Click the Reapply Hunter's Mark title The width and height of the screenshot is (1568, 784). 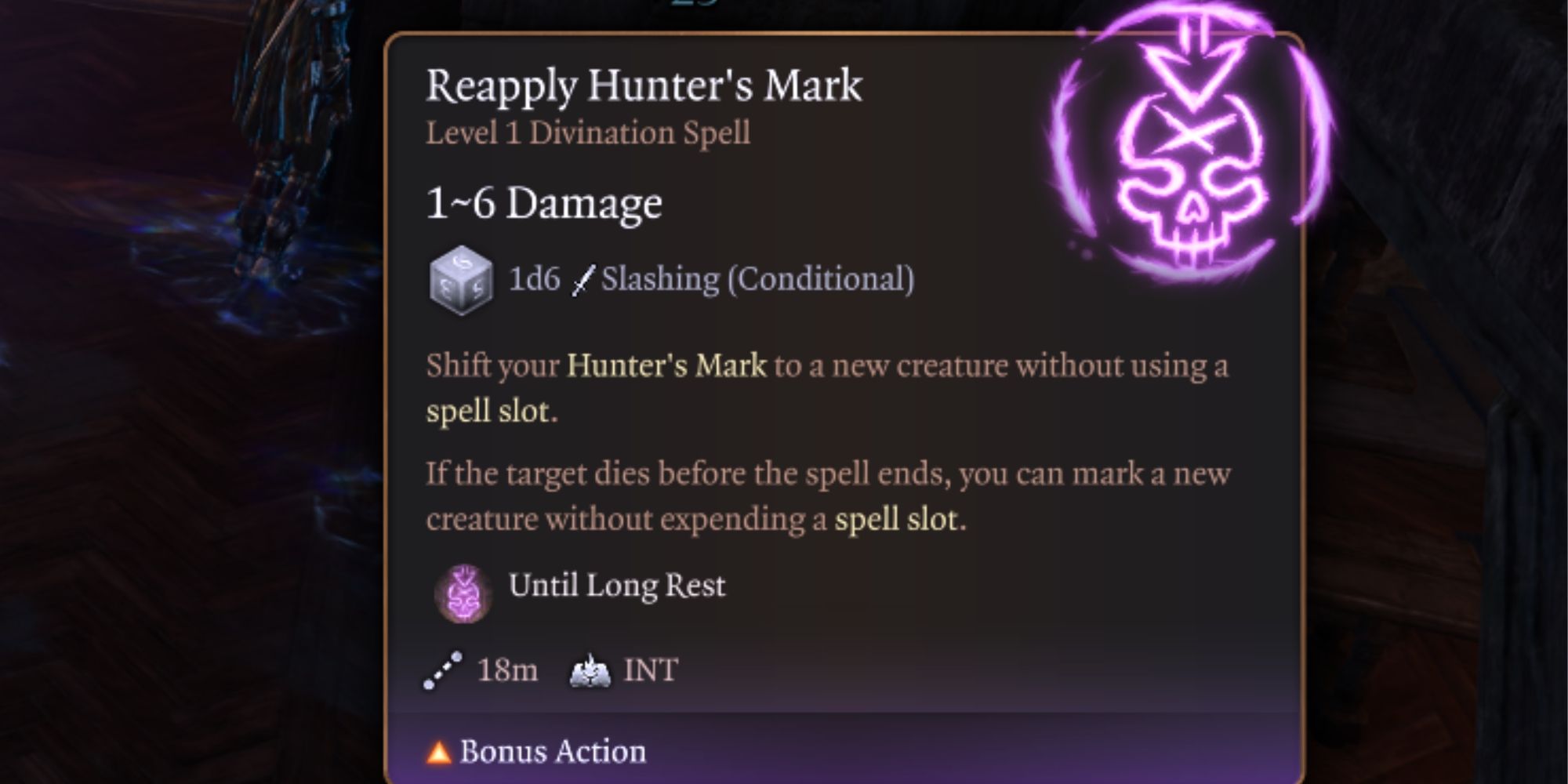coord(644,86)
